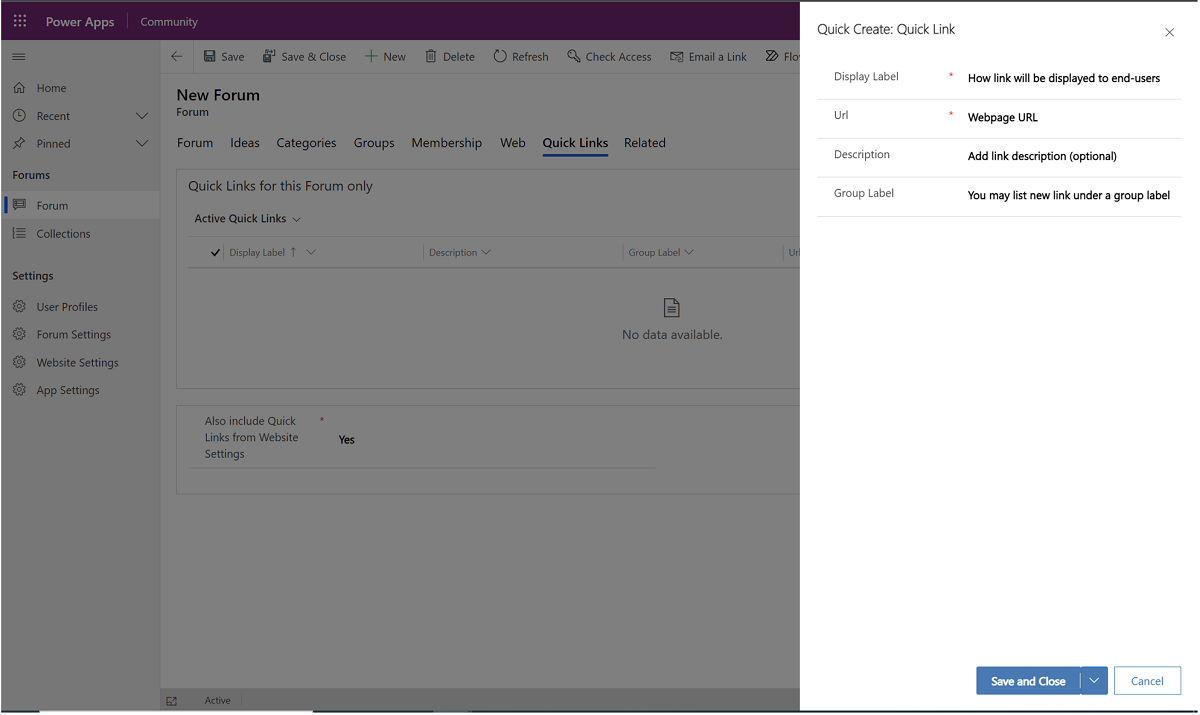Image resolution: width=1200 pixels, height=715 pixels.
Task: Select the Quick Links tab
Action: [575, 143]
